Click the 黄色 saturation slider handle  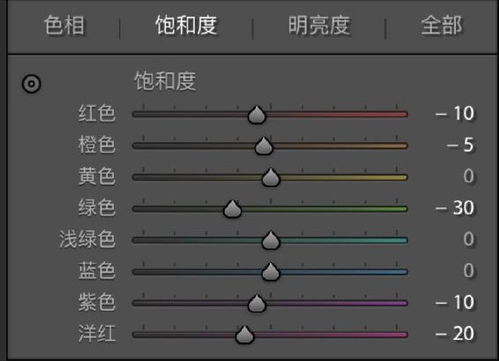click(x=271, y=177)
